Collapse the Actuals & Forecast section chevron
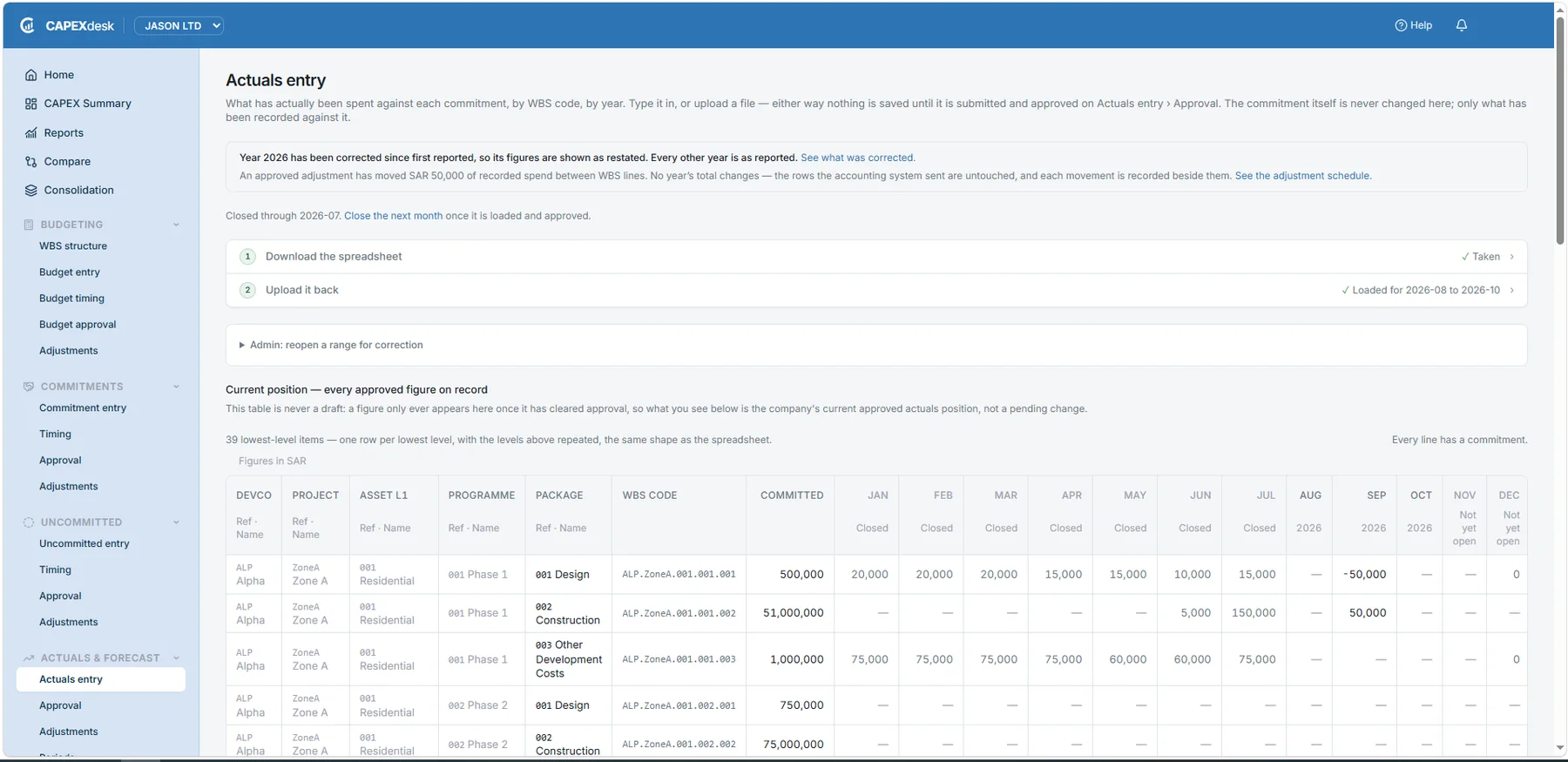Screen dimensions: 1568x762 pyautogui.click(x=176, y=658)
